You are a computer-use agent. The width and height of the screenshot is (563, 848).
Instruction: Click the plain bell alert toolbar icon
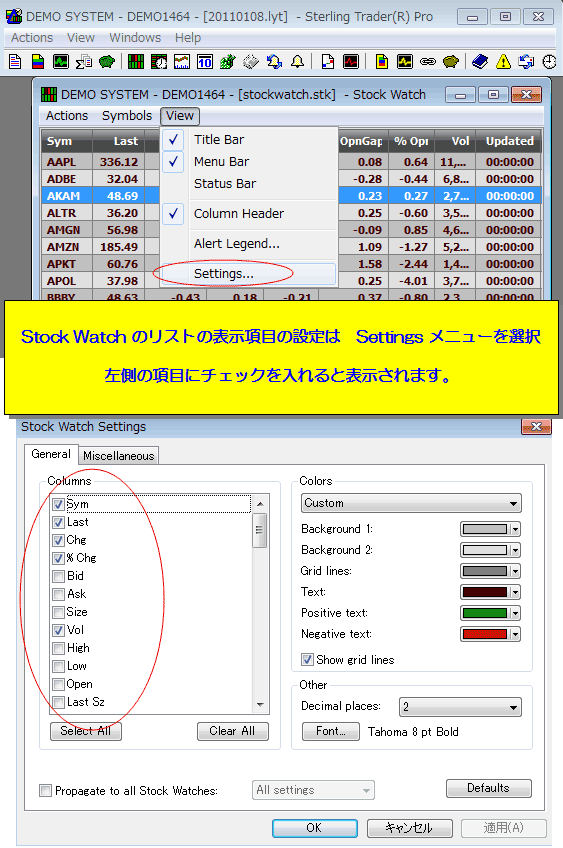(x=297, y=62)
